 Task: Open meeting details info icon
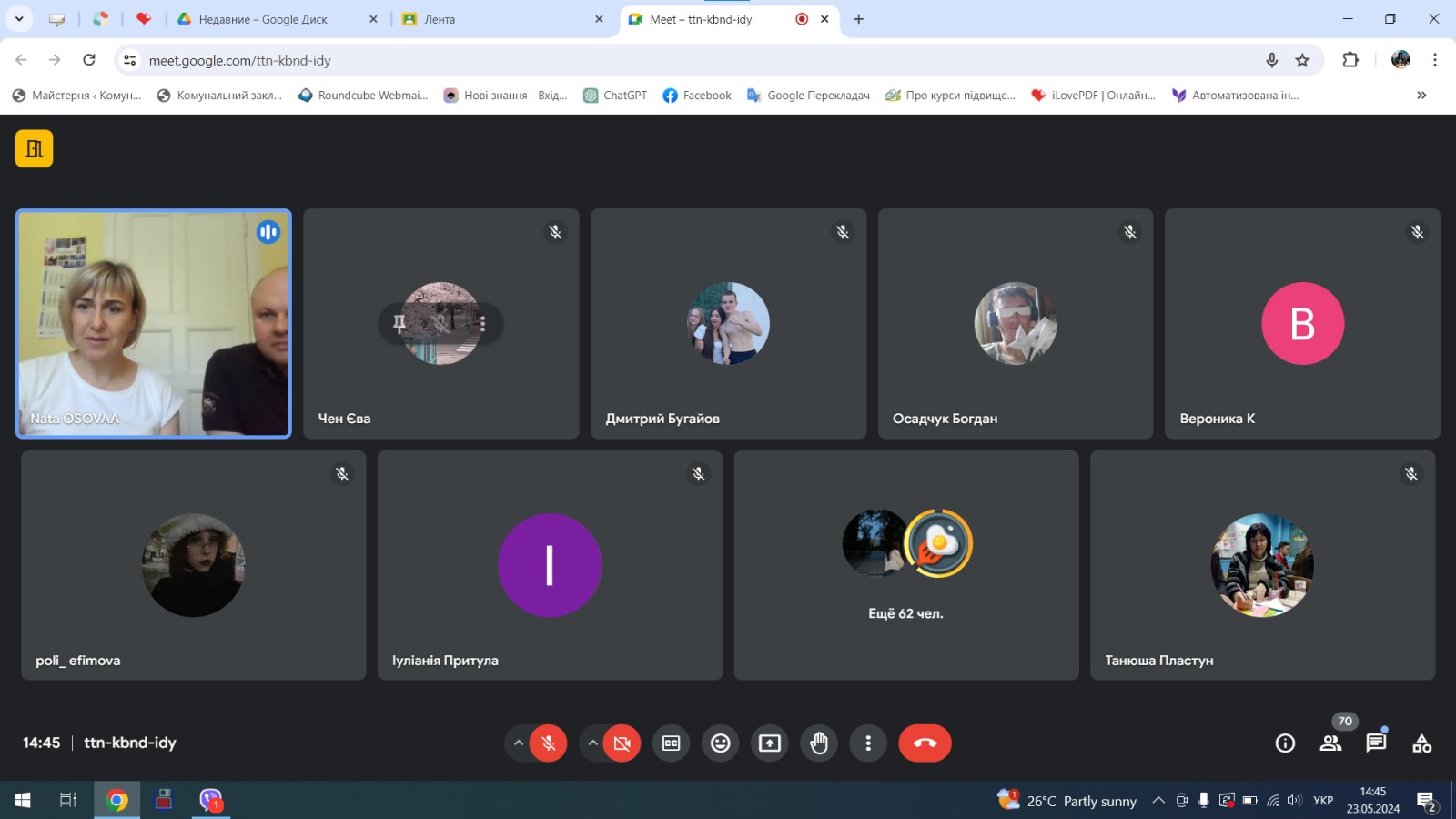click(1285, 743)
